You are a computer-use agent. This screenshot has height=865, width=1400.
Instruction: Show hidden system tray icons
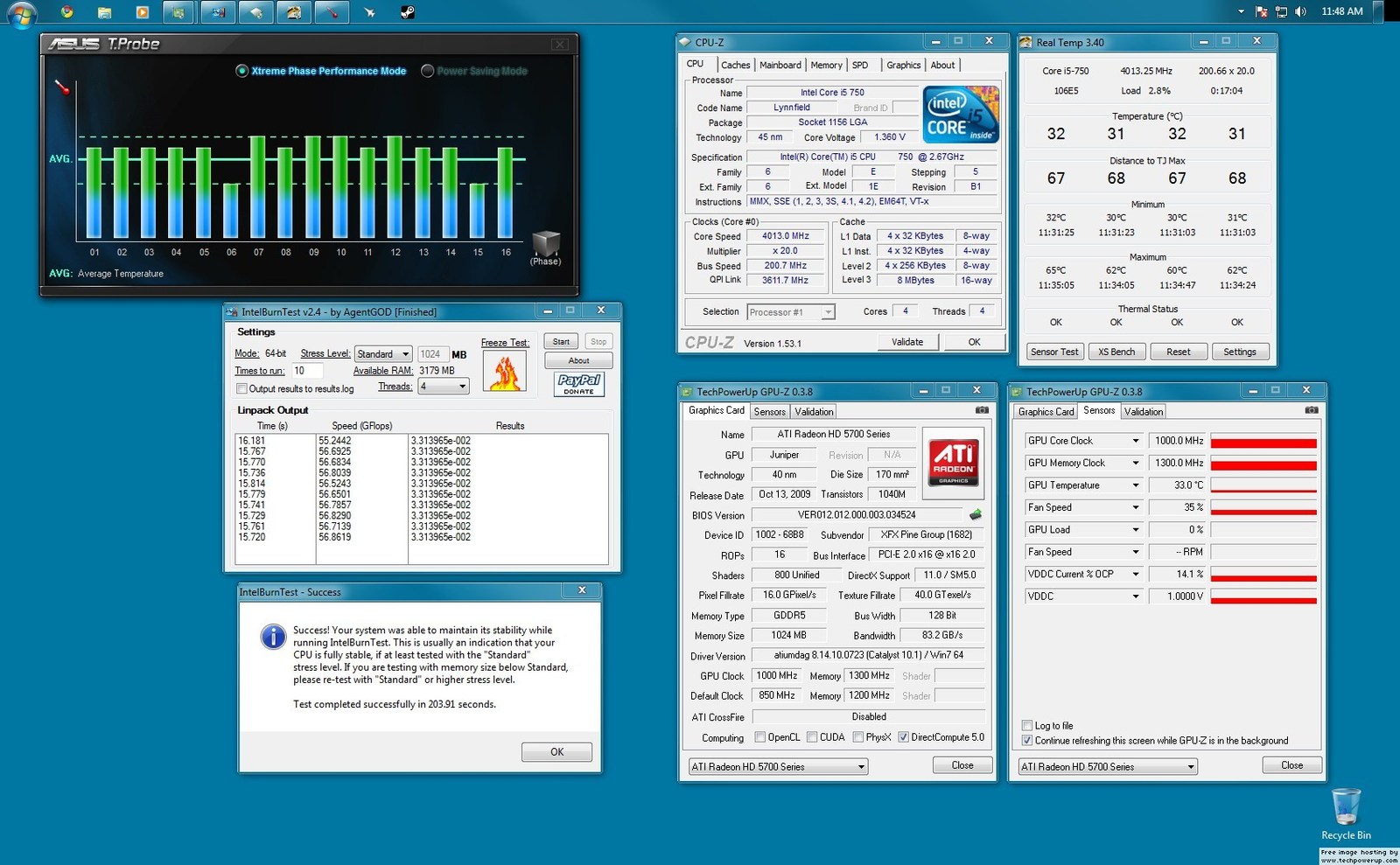(x=1241, y=11)
